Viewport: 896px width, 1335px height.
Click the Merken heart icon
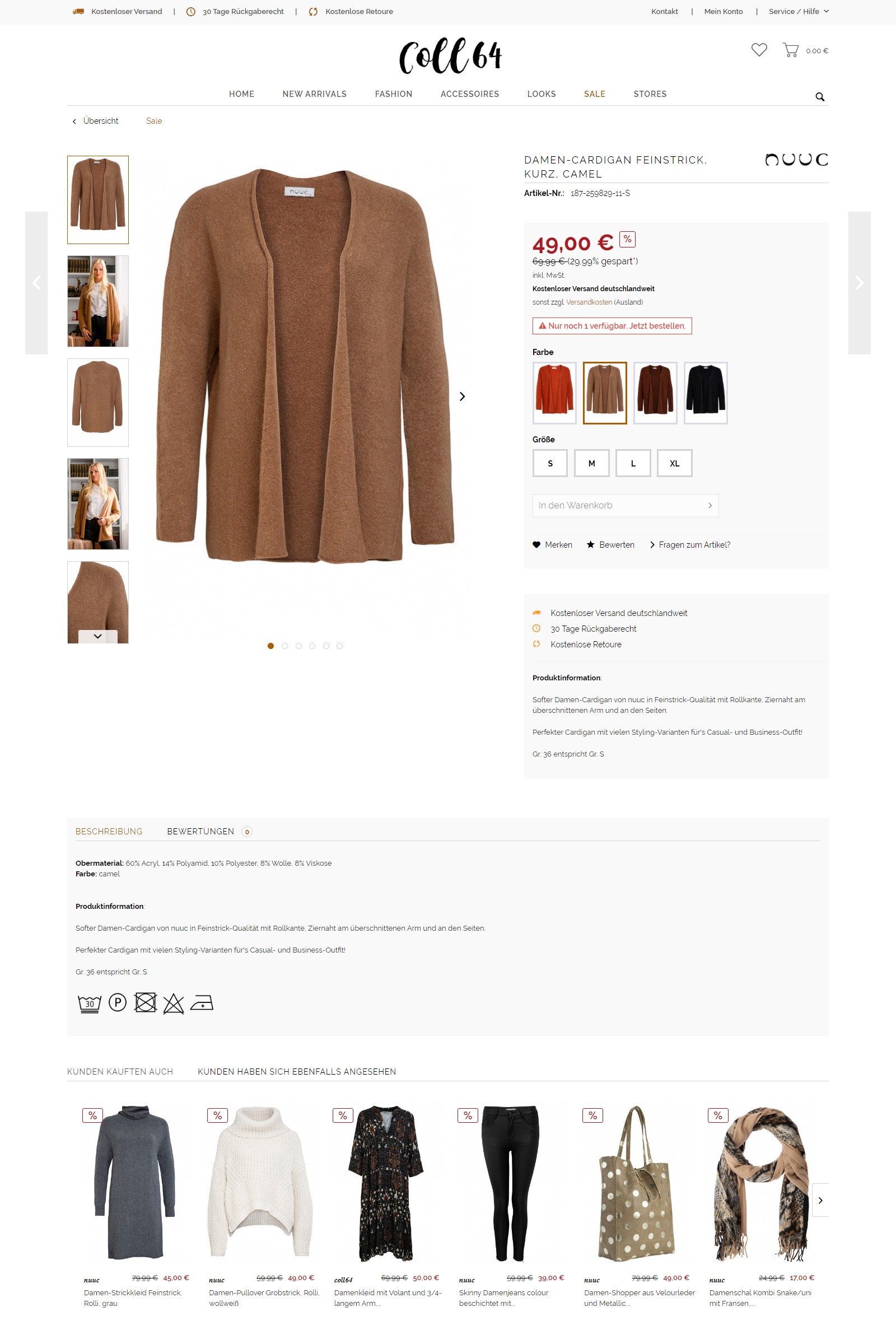[x=536, y=544]
